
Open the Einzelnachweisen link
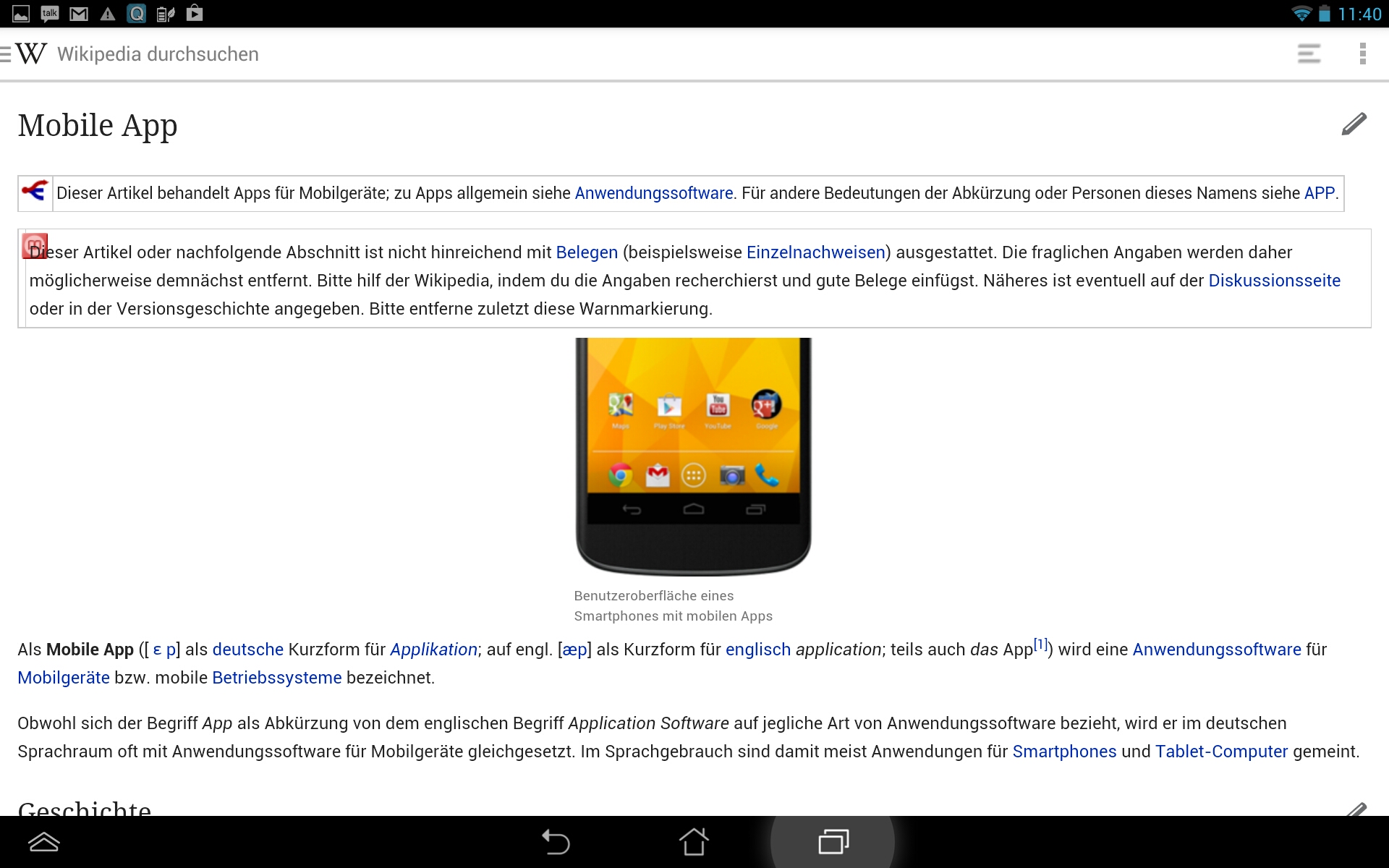pyautogui.click(x=815, y=252)
